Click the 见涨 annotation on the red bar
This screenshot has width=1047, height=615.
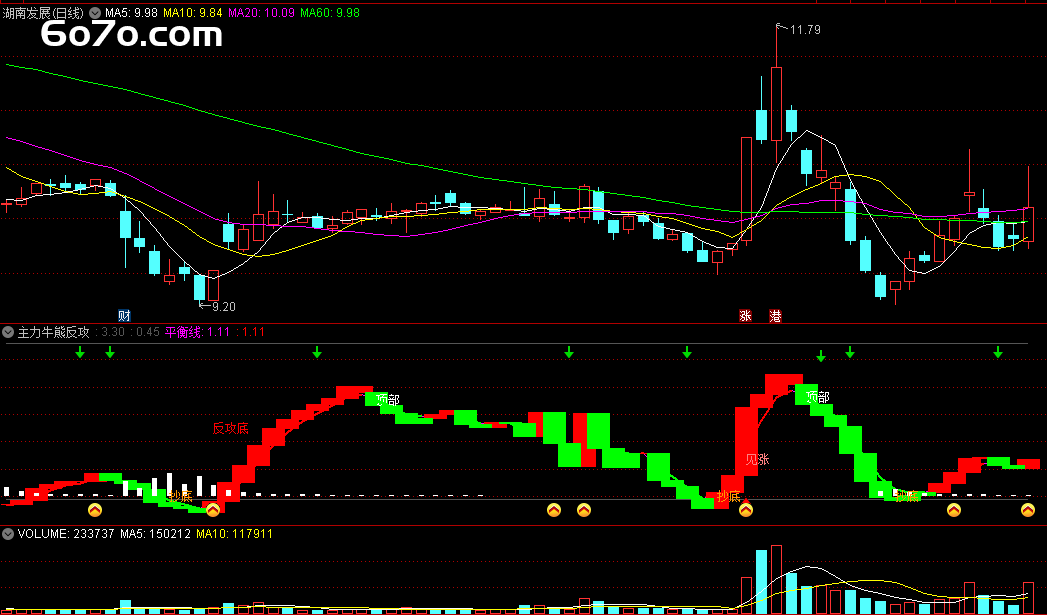(x=758, y=459)
